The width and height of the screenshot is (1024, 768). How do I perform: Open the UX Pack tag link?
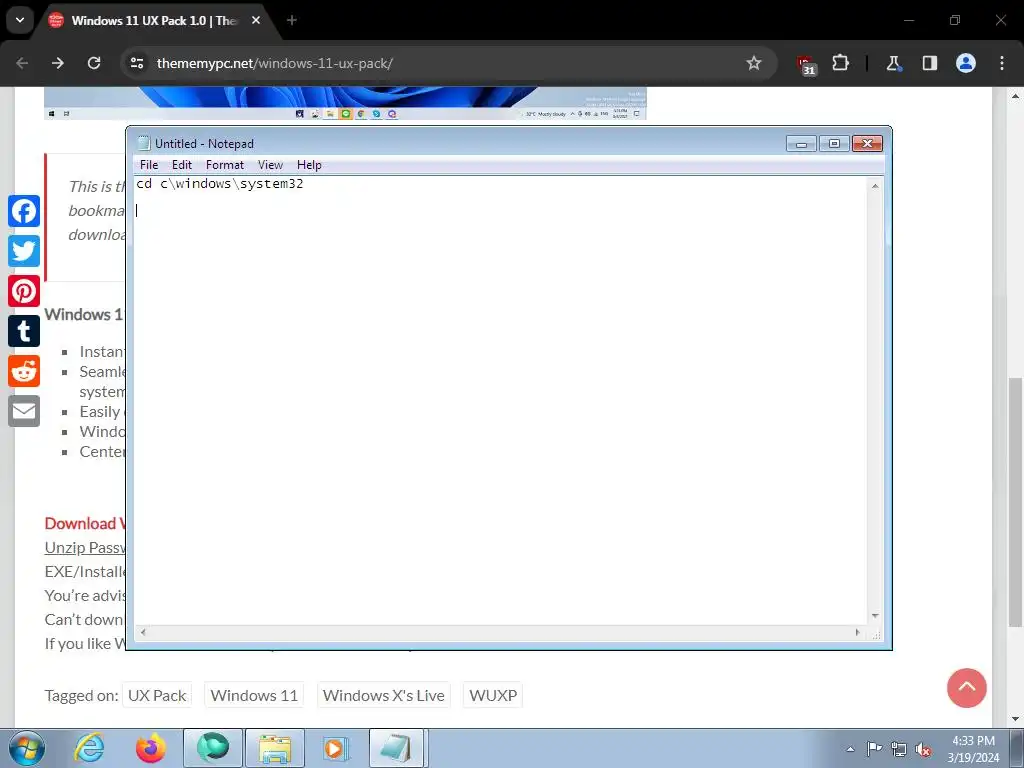(157, 696)
